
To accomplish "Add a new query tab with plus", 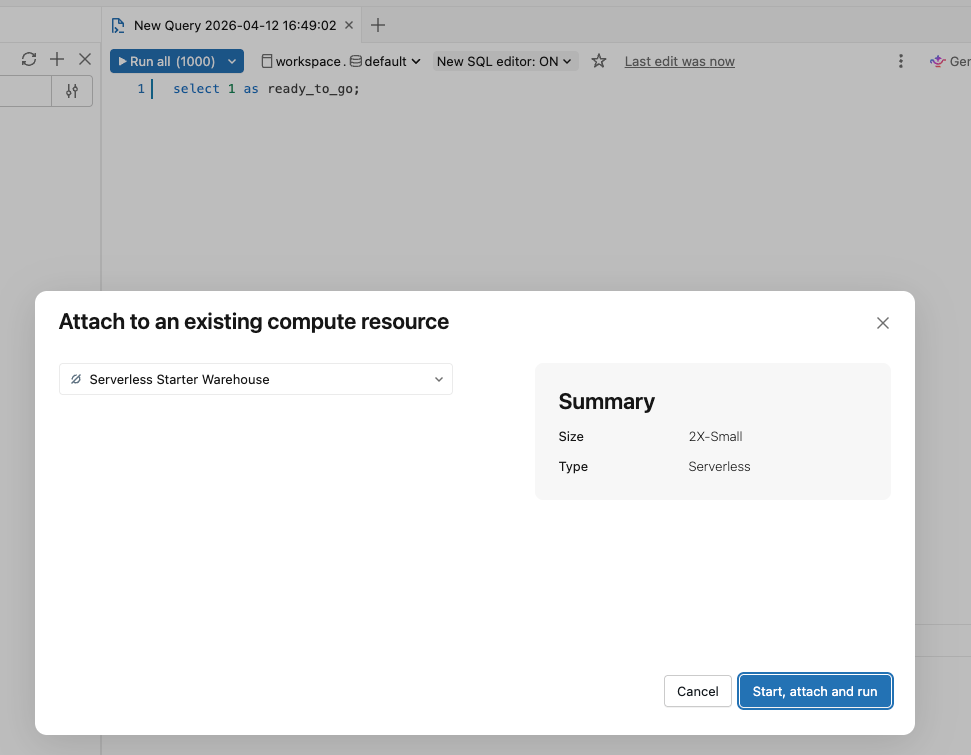I will (x=378, y=26).
